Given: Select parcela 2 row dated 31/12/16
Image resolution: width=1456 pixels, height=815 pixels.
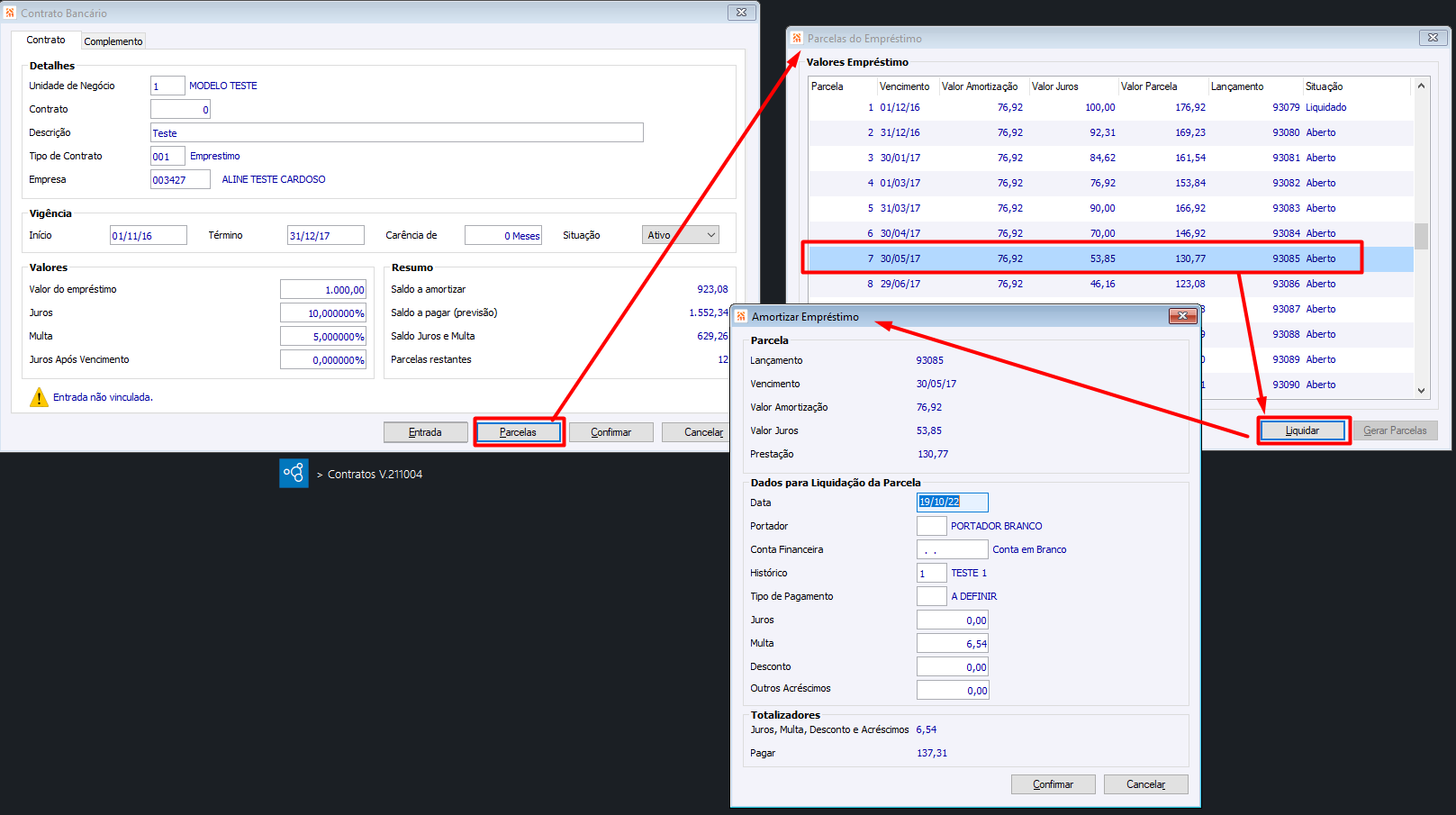Looking at the screenshot, I should point(1110,132).
